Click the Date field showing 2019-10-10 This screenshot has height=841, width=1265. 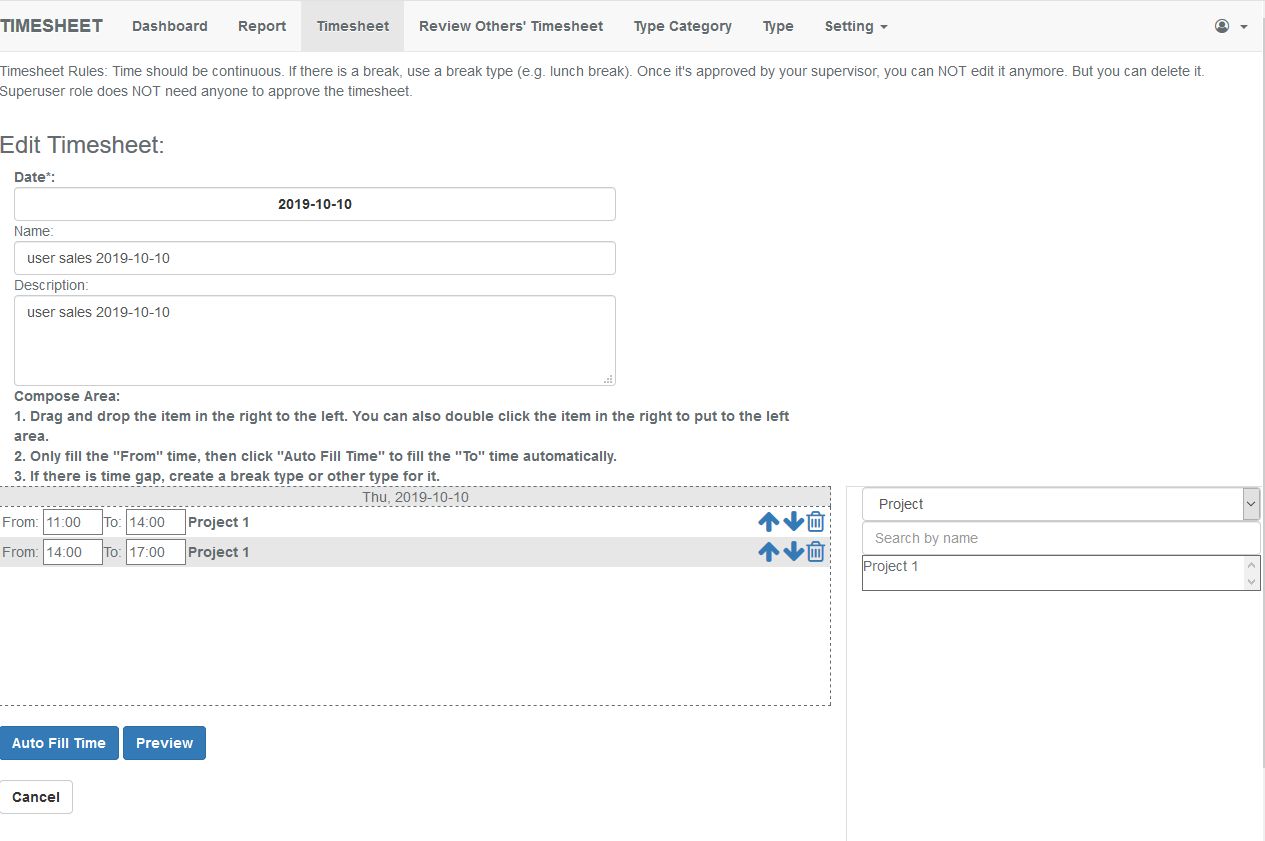[315, 204]
